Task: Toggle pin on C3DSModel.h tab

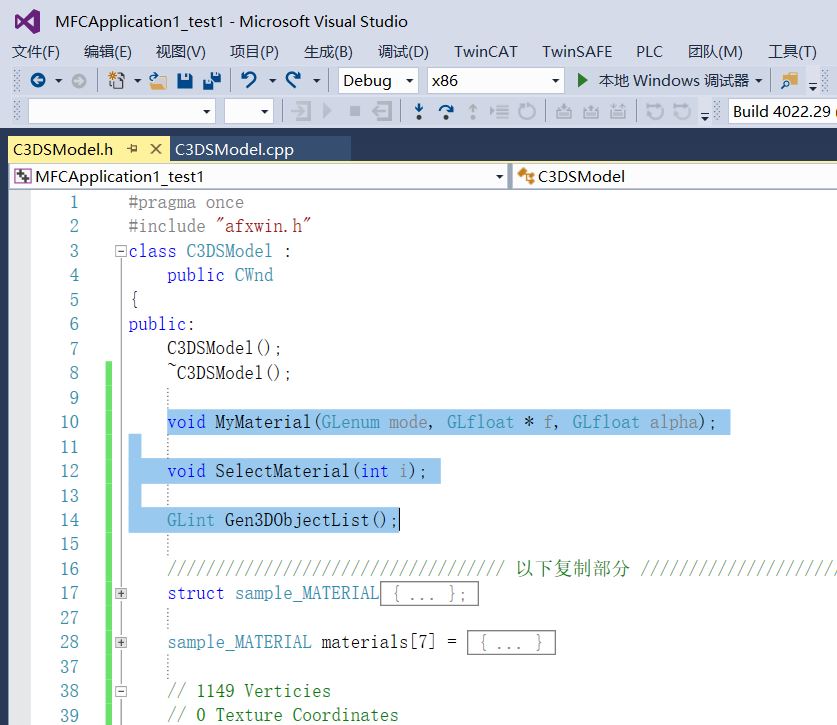Action: pos(132,149)
